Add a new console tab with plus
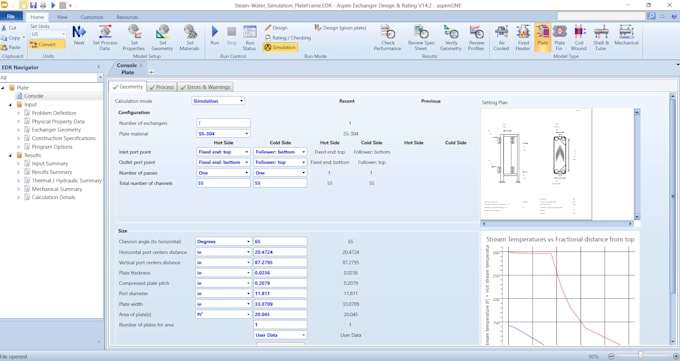 pos(151,72)
